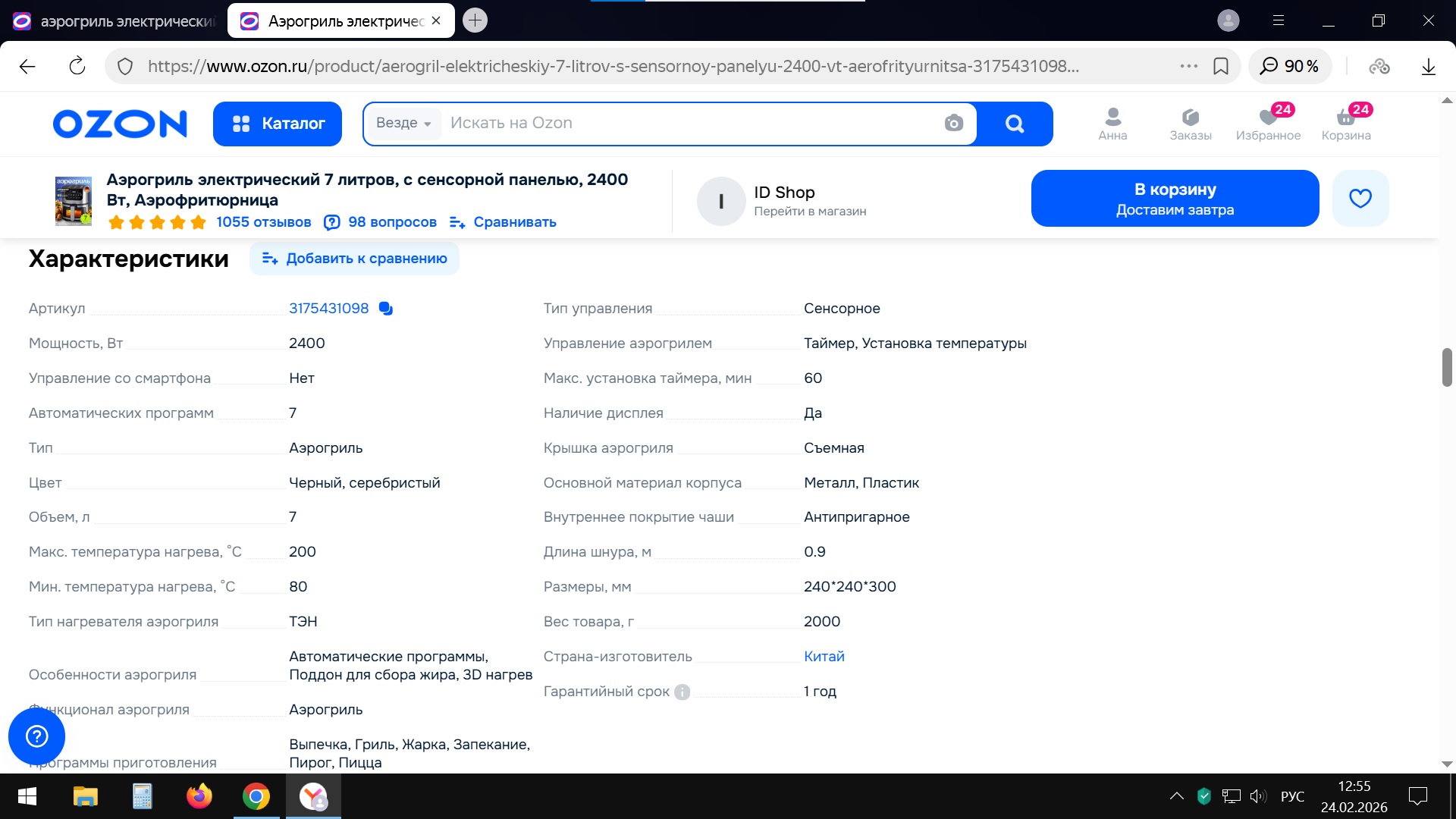
Task: Switch to the first аэрогриль электрический tab
Action: (x=114, y=21)
